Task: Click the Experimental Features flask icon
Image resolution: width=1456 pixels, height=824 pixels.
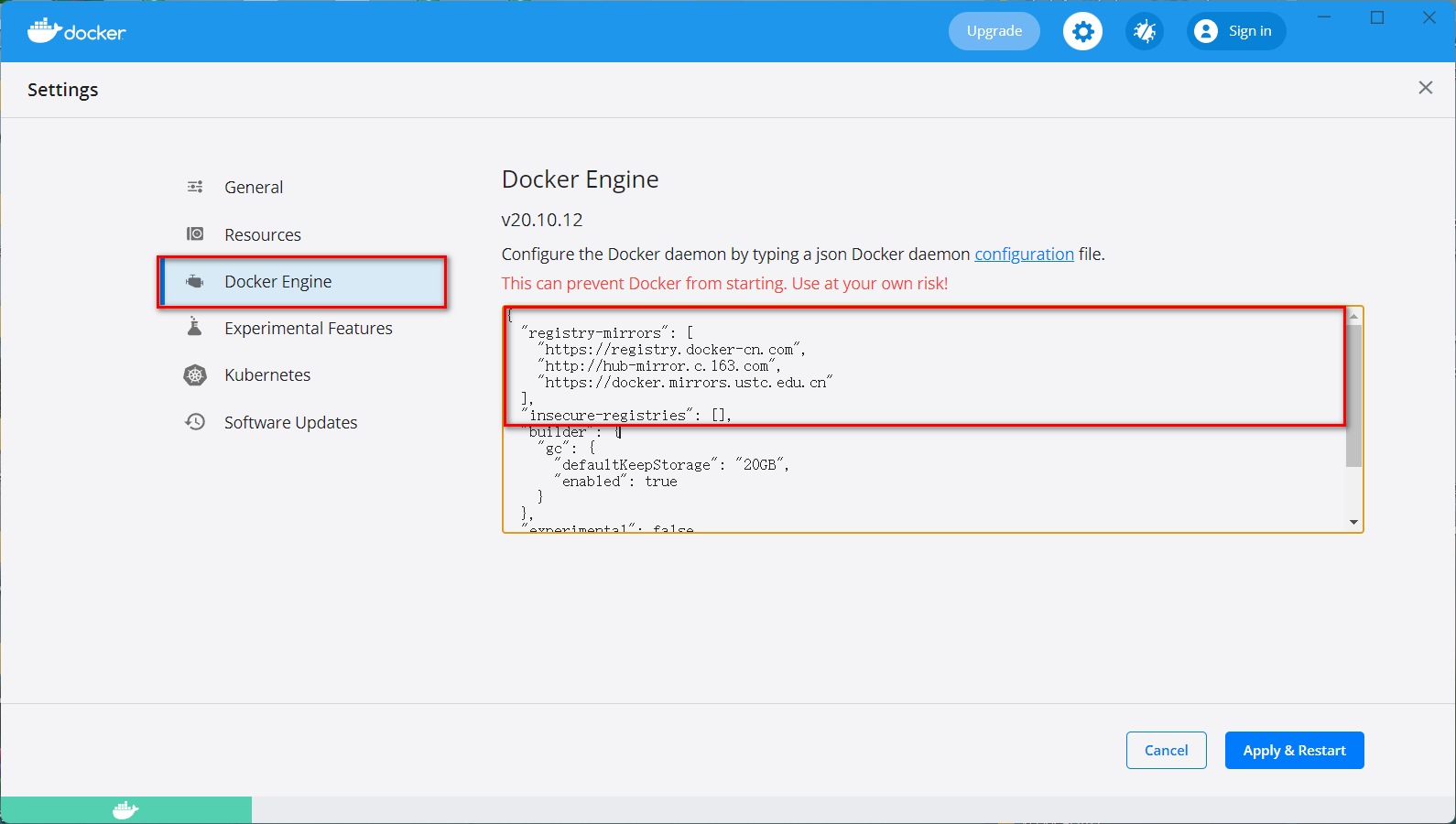Action: [x=194, y=327]
